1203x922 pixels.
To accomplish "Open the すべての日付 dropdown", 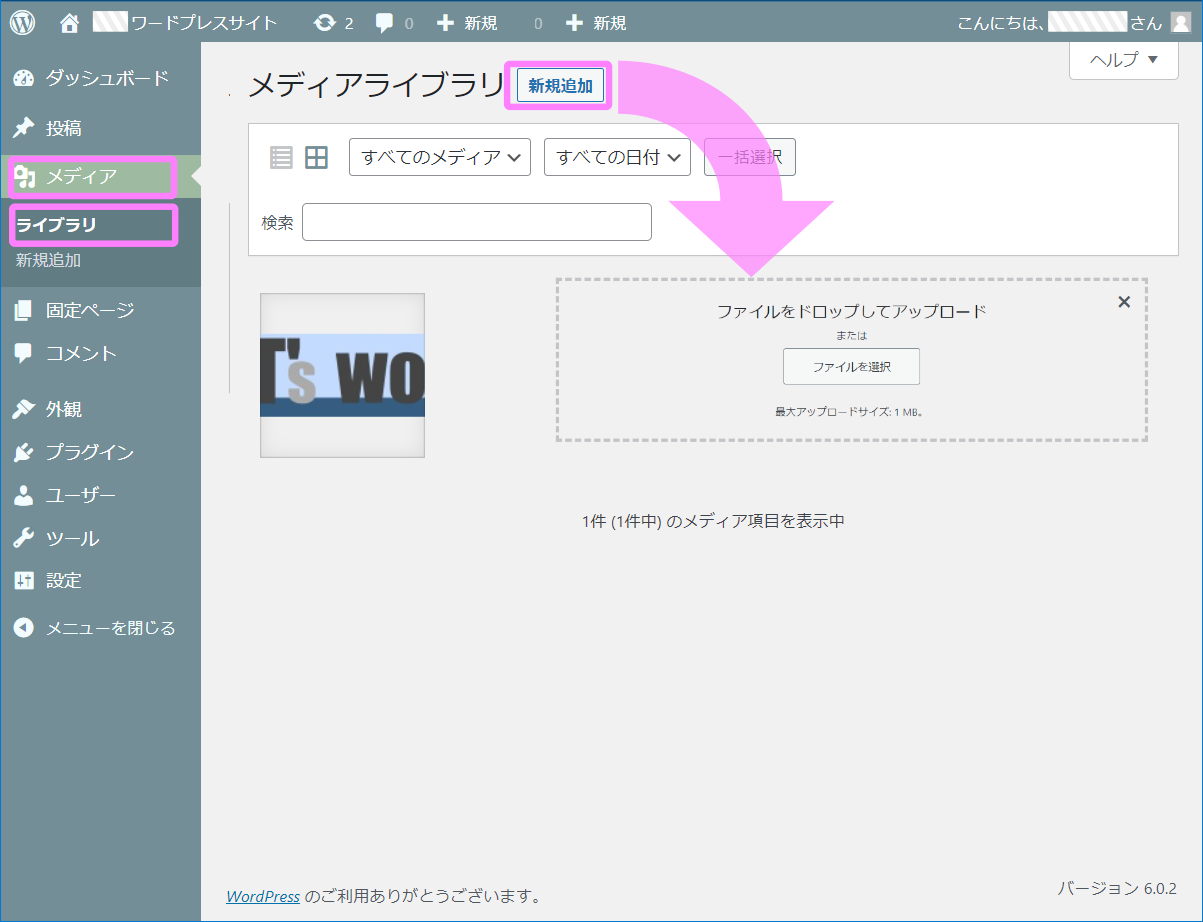I will (x=617, y=157).
